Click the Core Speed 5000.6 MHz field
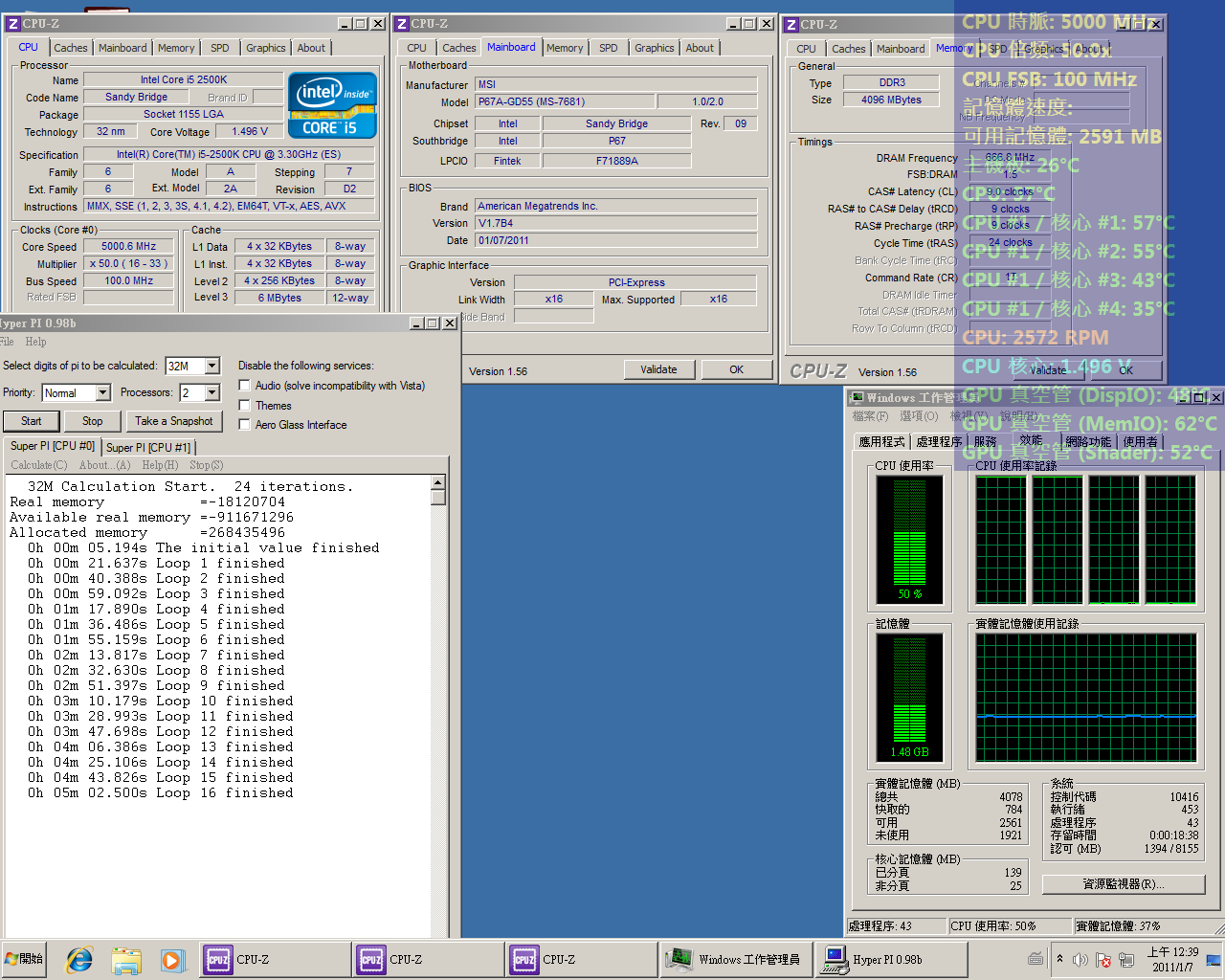Viewport: 1225px width, 980px height. [129, 246]
